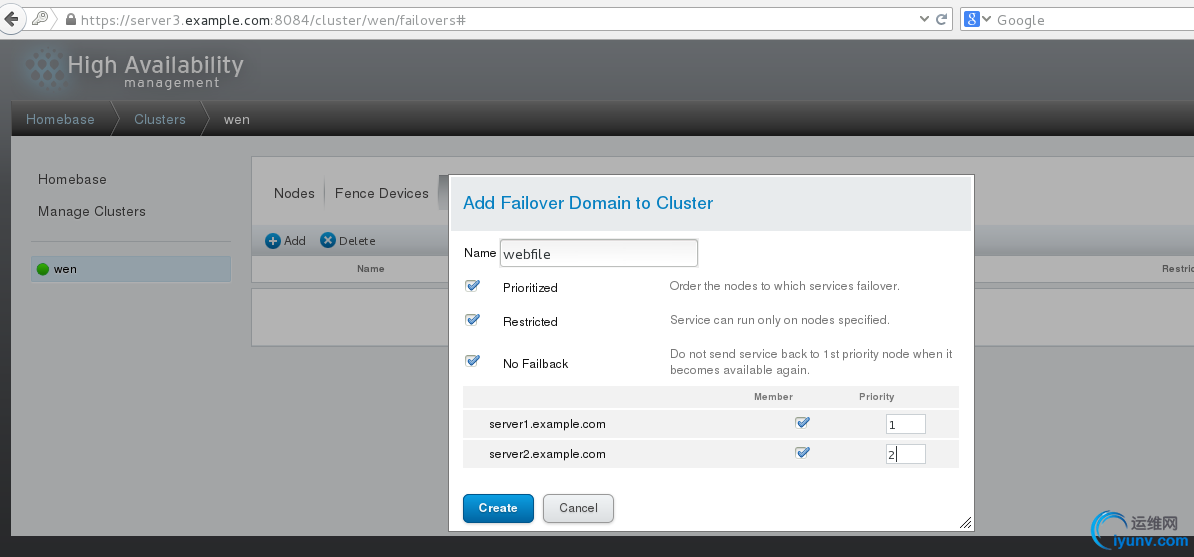Click the Create button
This screenshot has width=1194, height=557.
pos(498,508)
